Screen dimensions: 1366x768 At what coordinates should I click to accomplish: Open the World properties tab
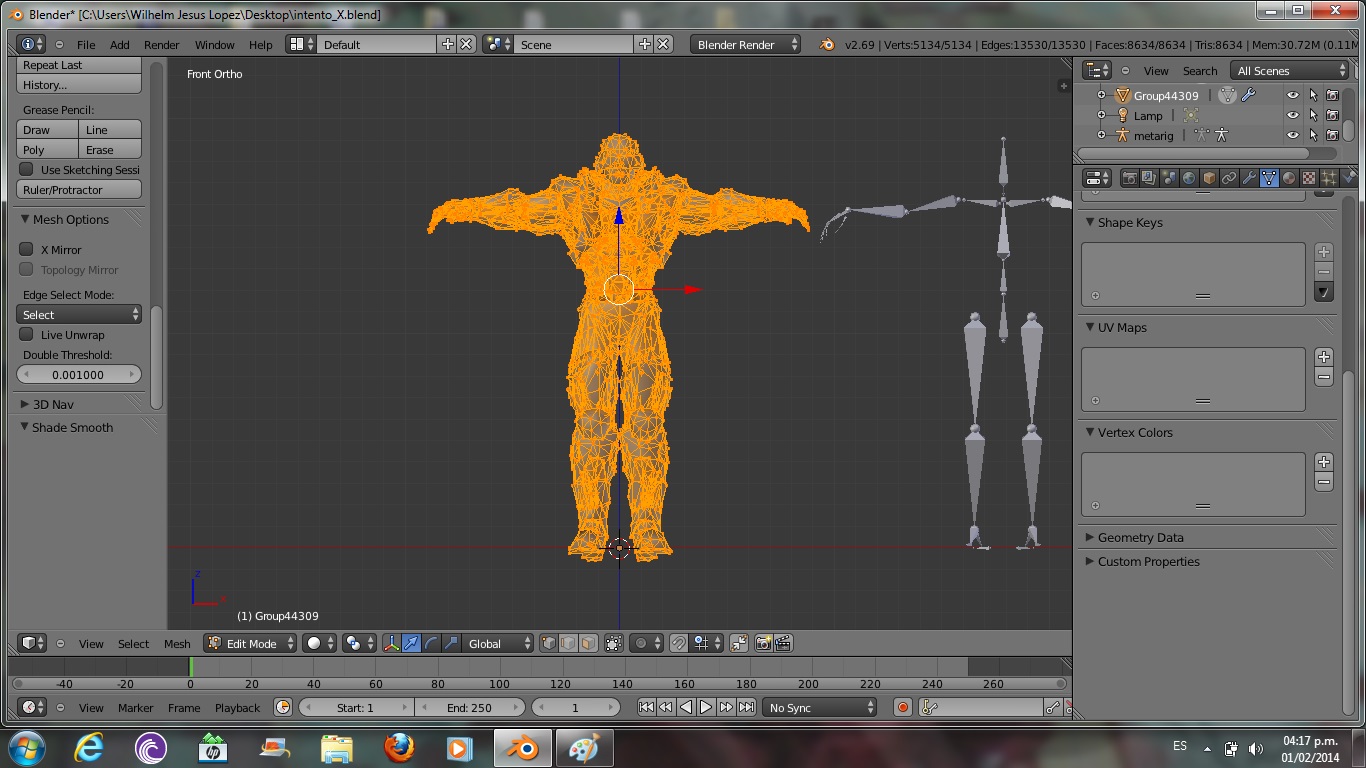click(1189, 178)
